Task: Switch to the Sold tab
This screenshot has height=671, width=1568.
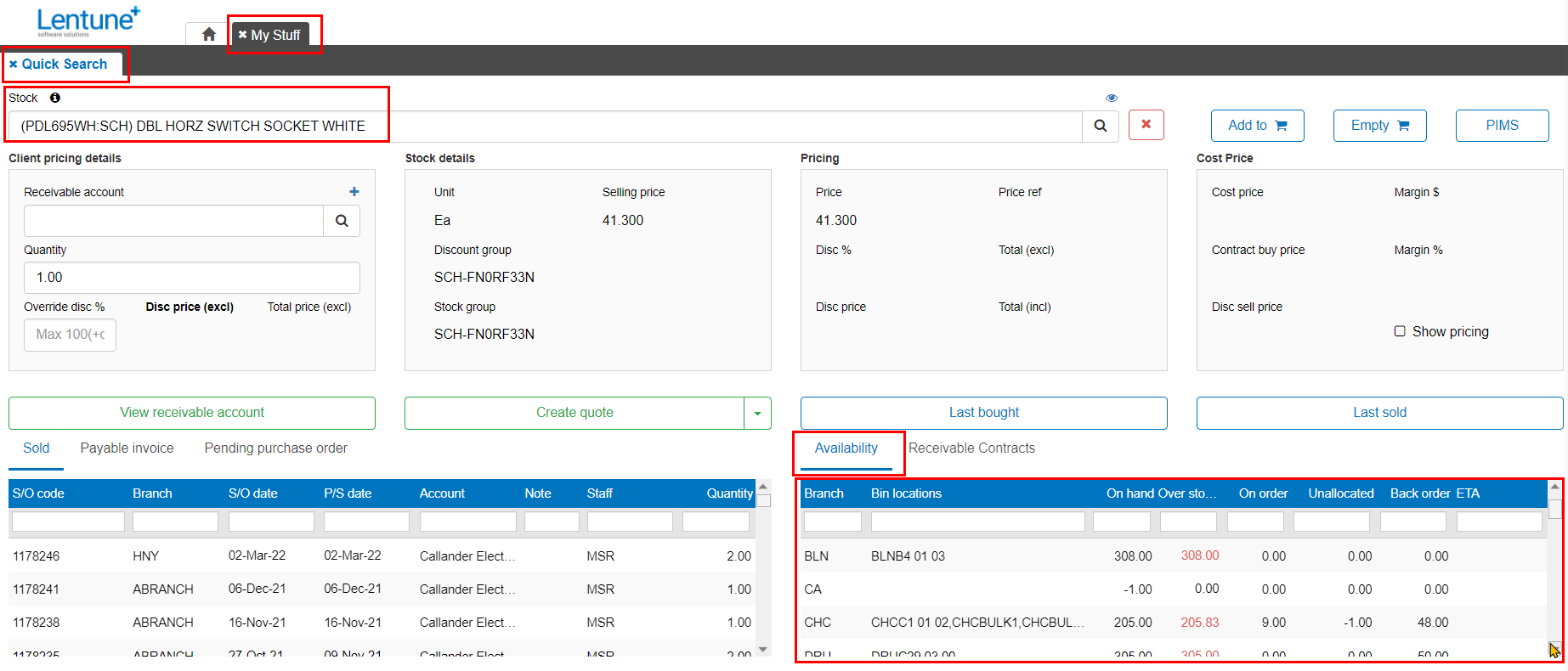Action: point(37,448)
